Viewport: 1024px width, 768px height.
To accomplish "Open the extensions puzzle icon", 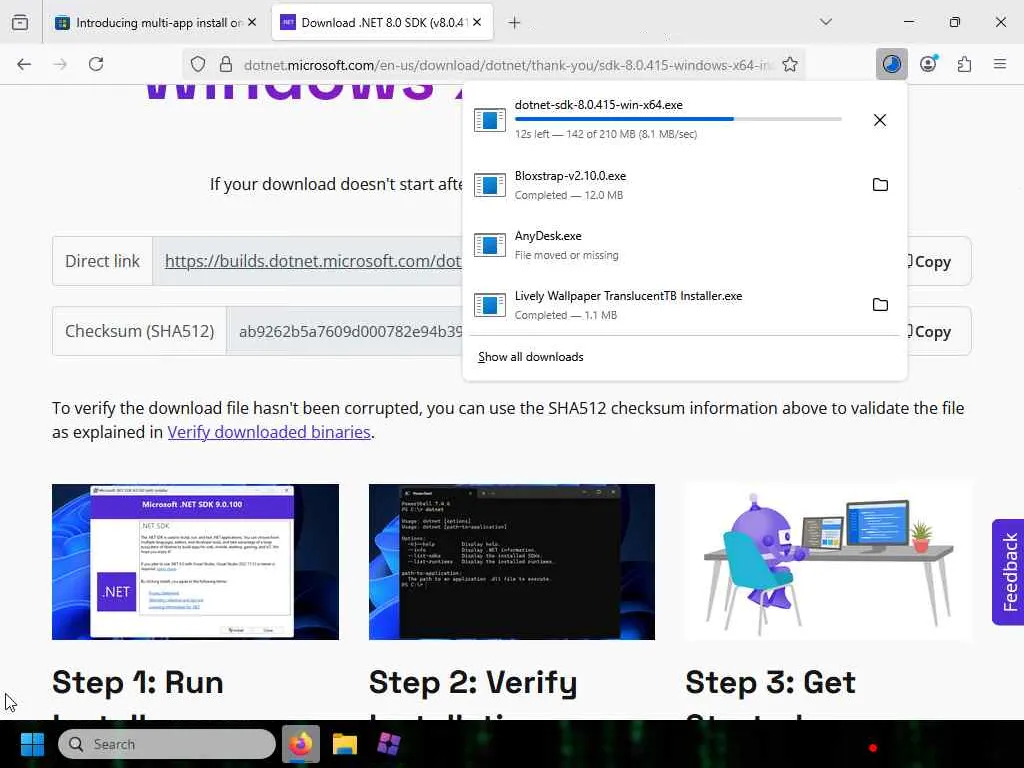I will 964,64.
